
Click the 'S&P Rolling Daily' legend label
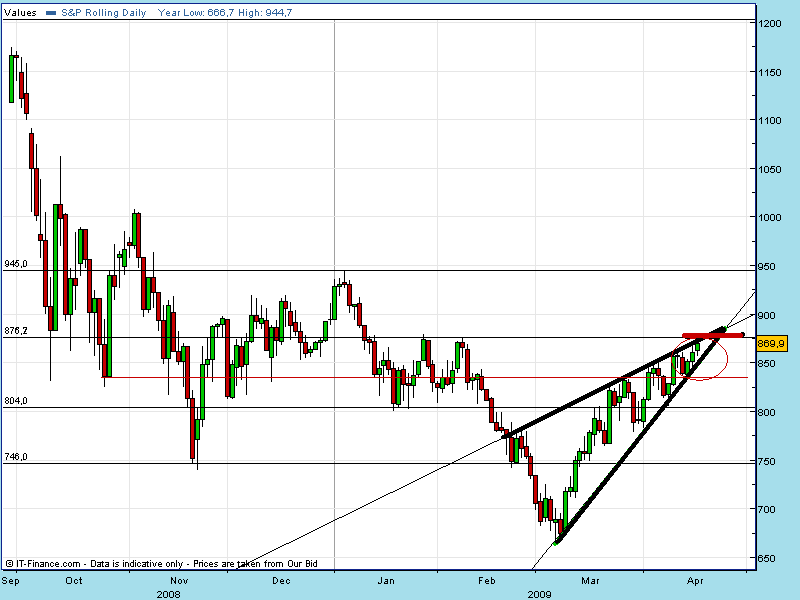(104, 13)
